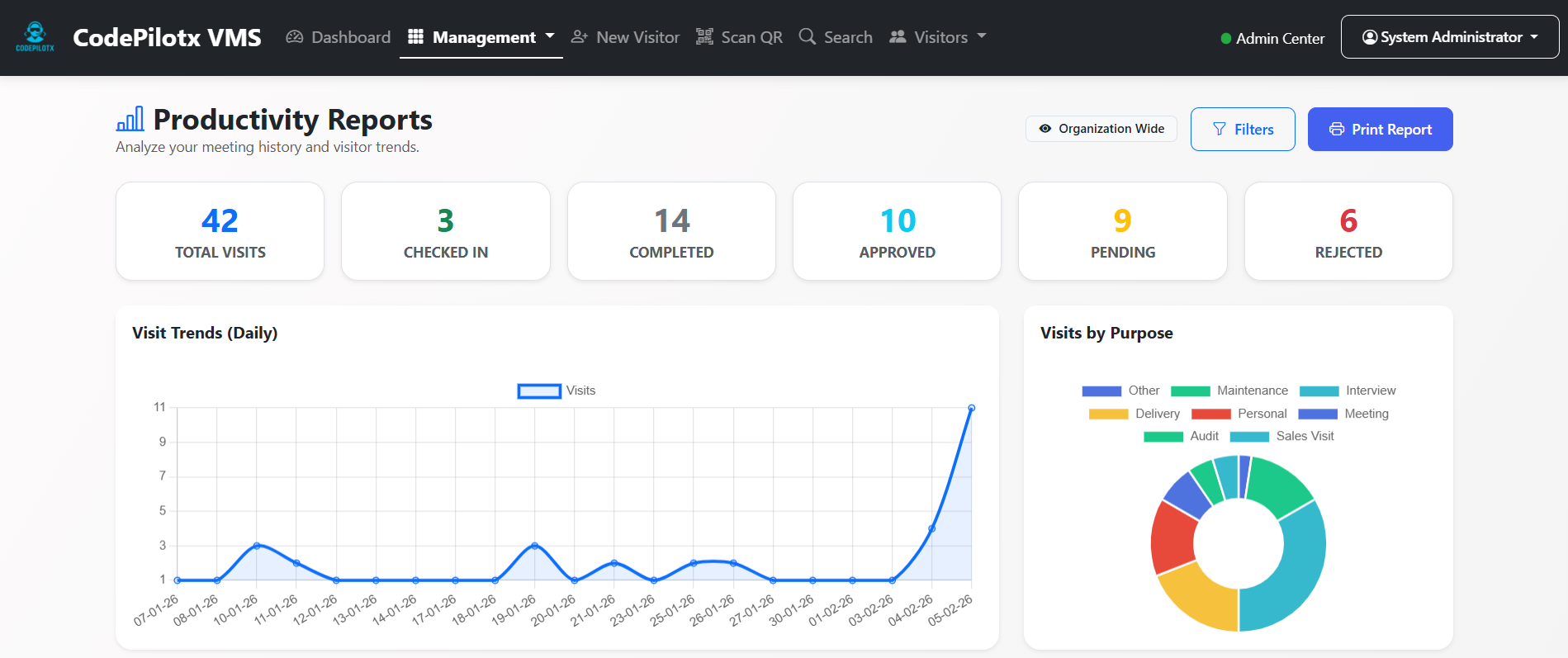The image size is (1568, 658).
Task: Click the Print Report button
Action: click(x=1381, y=129)
